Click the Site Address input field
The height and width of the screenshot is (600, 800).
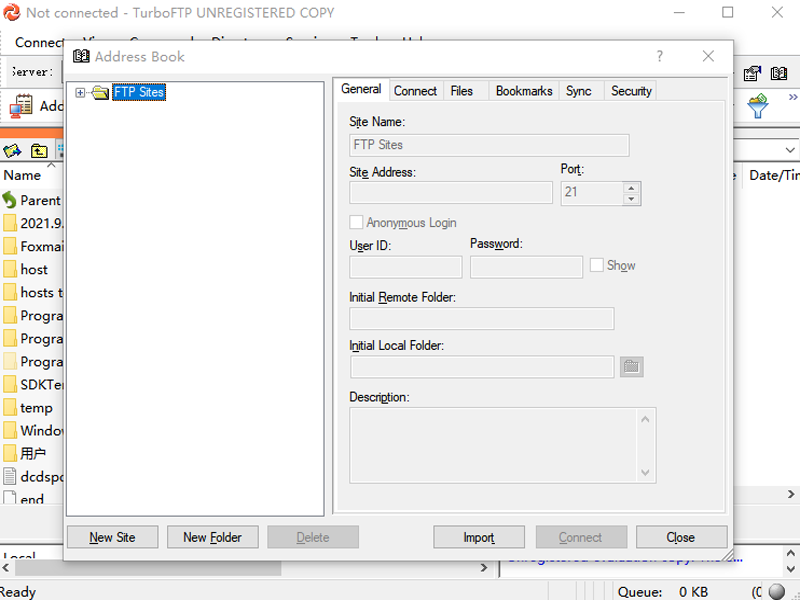pyautogui.click(x=451, y=193)
